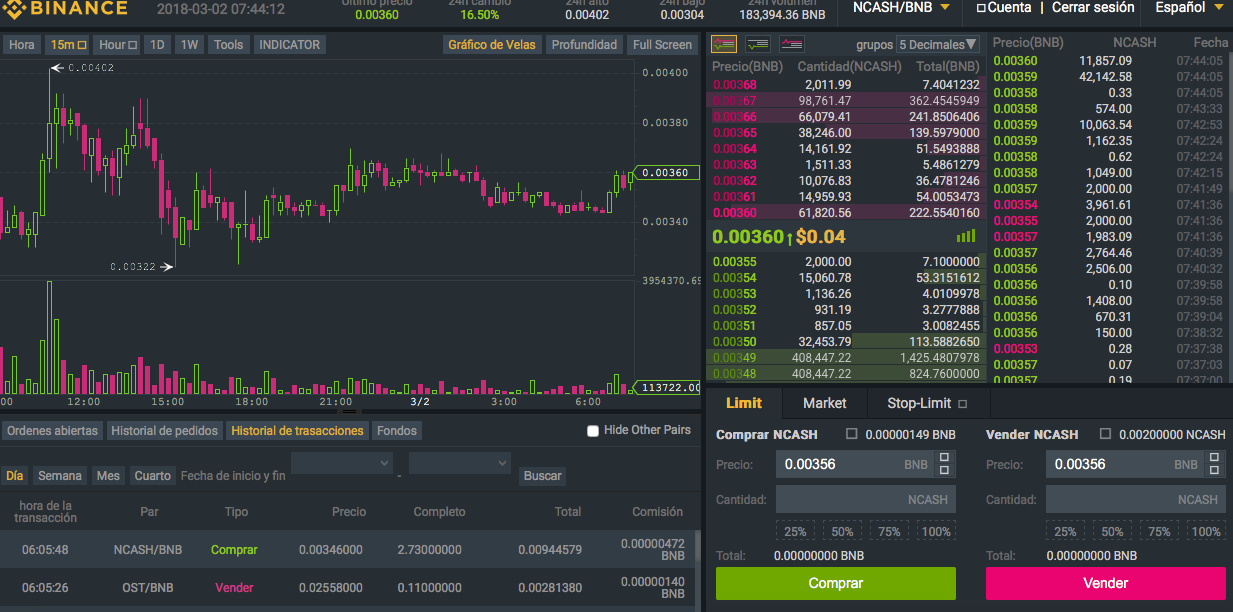Viewport: 1233px width, 612px height.
Task: Decrease the buy price with the down stepper
Action: pyautogui.click(x=945, y=471)
